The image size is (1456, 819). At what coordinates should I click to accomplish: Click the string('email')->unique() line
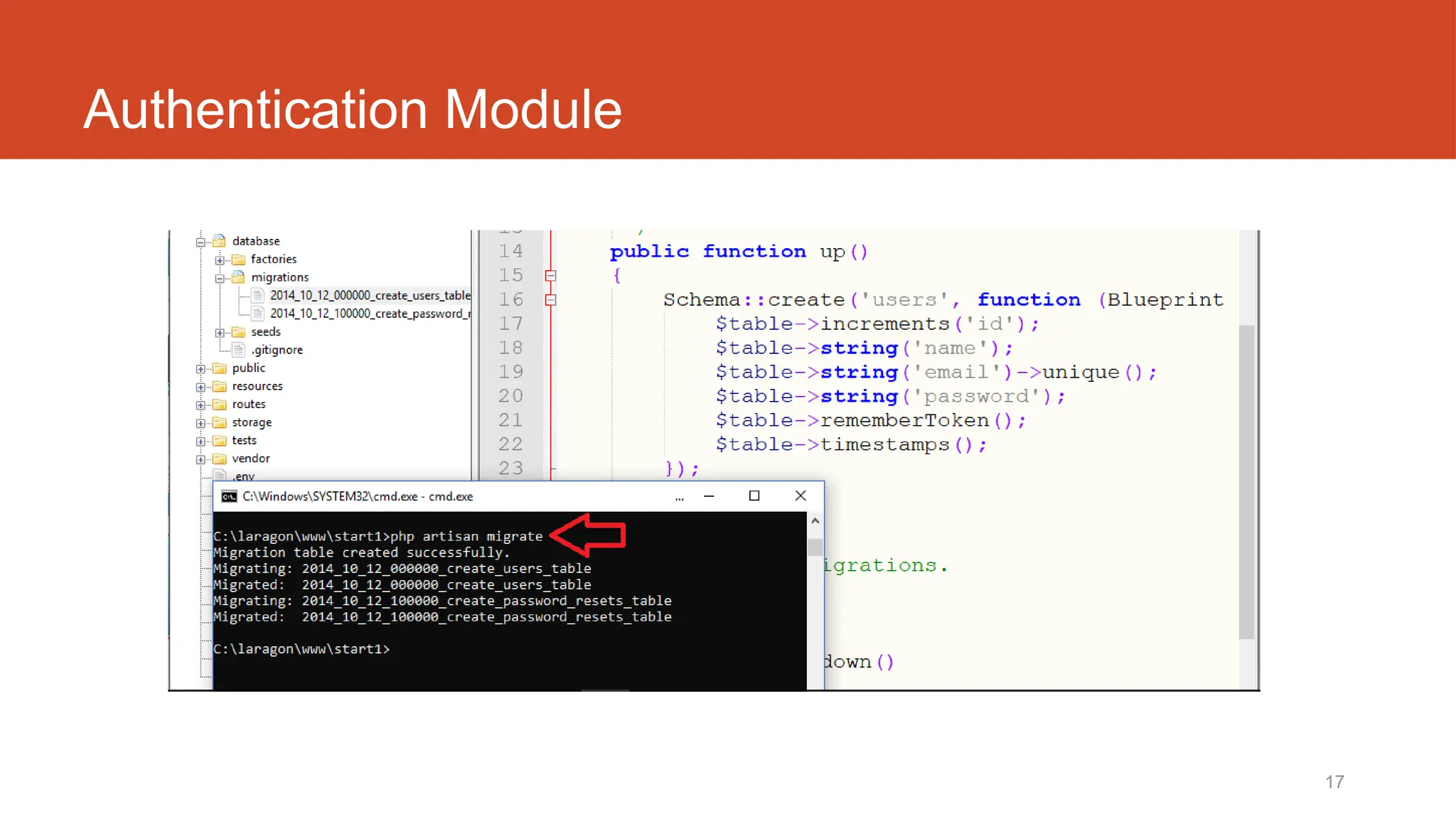pyautogui.click(x=936, y=373)
